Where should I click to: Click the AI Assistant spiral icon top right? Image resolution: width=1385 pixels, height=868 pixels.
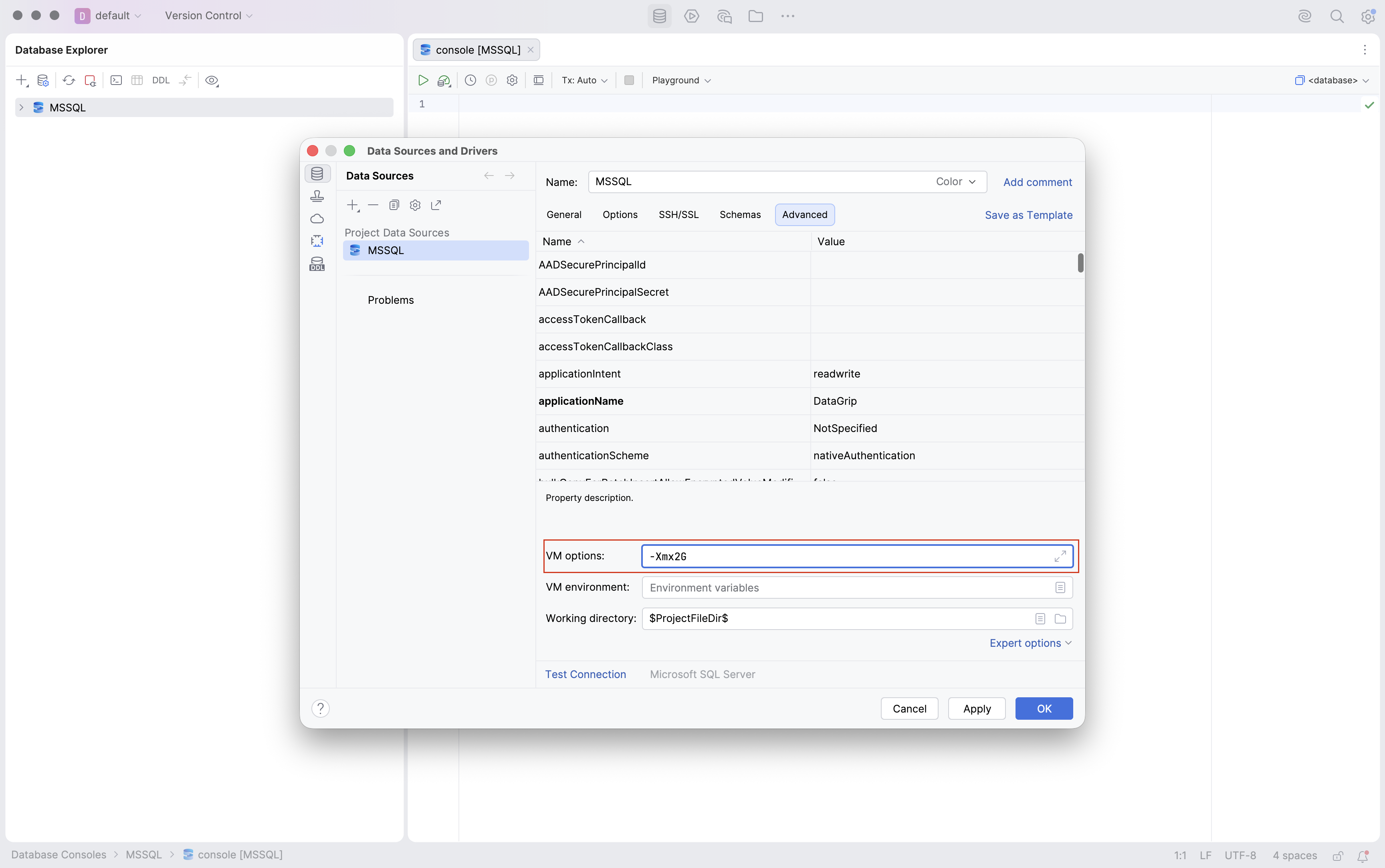(x=1304, y=16)
